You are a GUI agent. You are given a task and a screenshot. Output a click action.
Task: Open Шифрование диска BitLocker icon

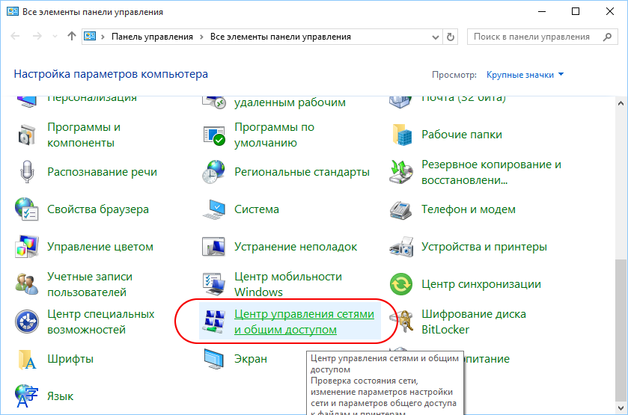tap(402, 321)
